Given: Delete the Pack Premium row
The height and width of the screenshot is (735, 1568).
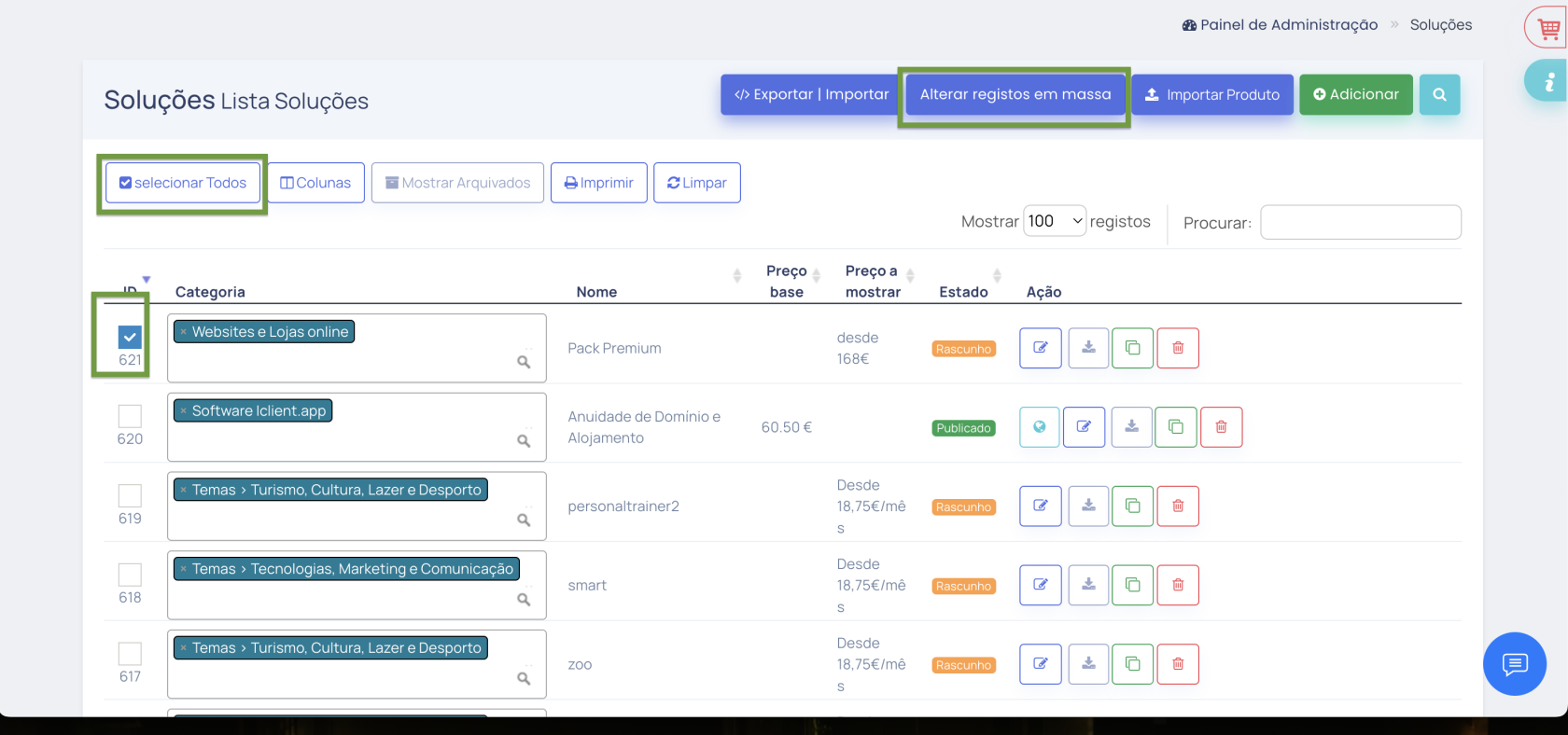Looking at the screenshot, I should (1178, 348).
